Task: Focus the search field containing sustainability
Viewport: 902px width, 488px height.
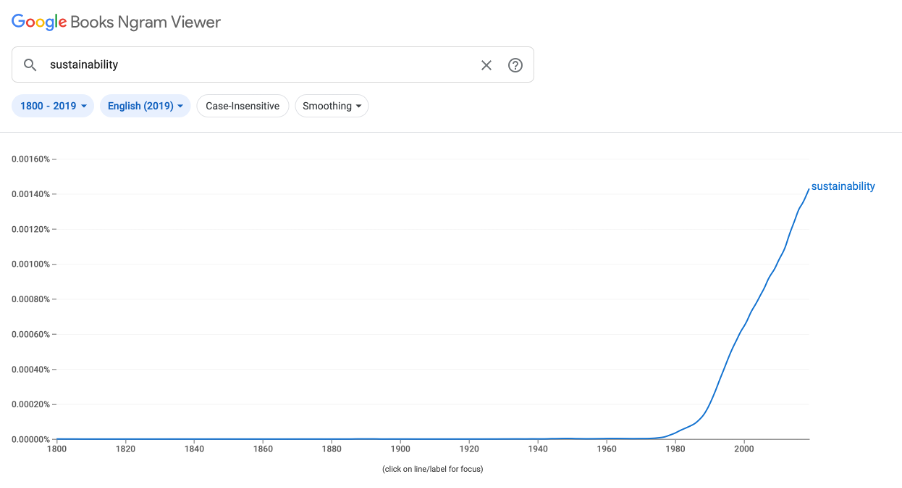Action: point(273,64)
